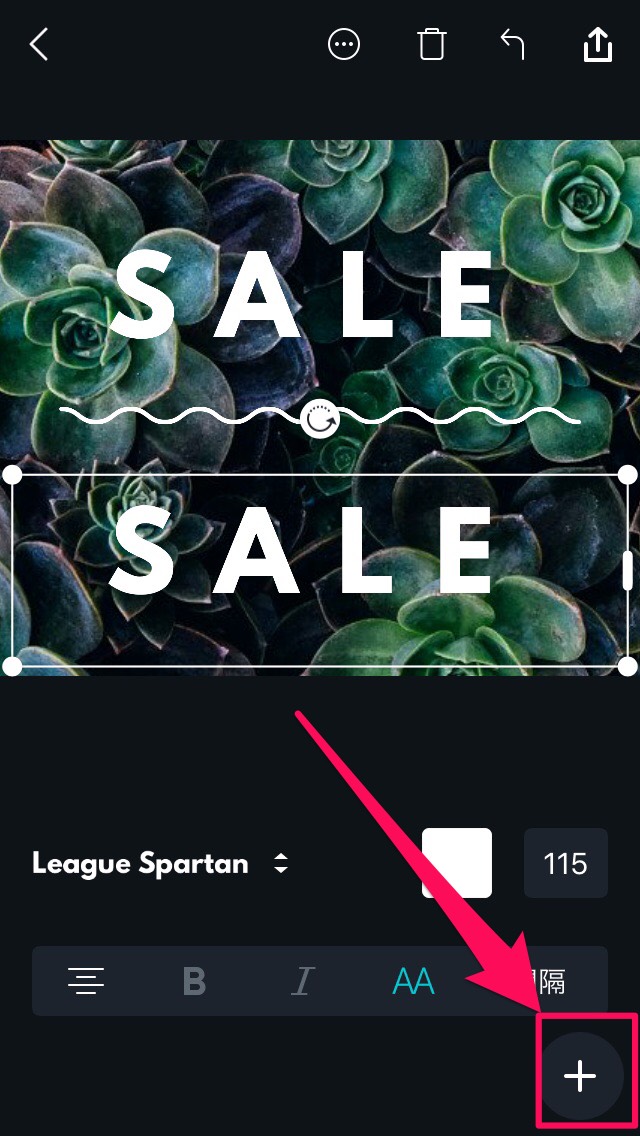Viewport: 640px width, 1136px height.
Task: Open the font size 115 field
Action: point(565,863)
